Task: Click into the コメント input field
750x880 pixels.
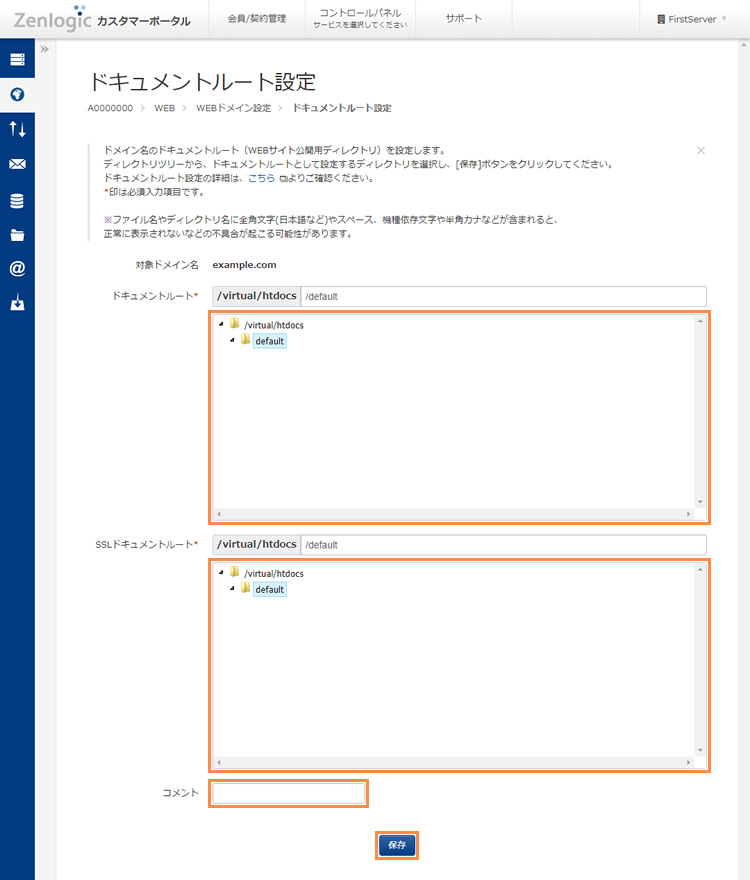Action: tap(289, 794)
